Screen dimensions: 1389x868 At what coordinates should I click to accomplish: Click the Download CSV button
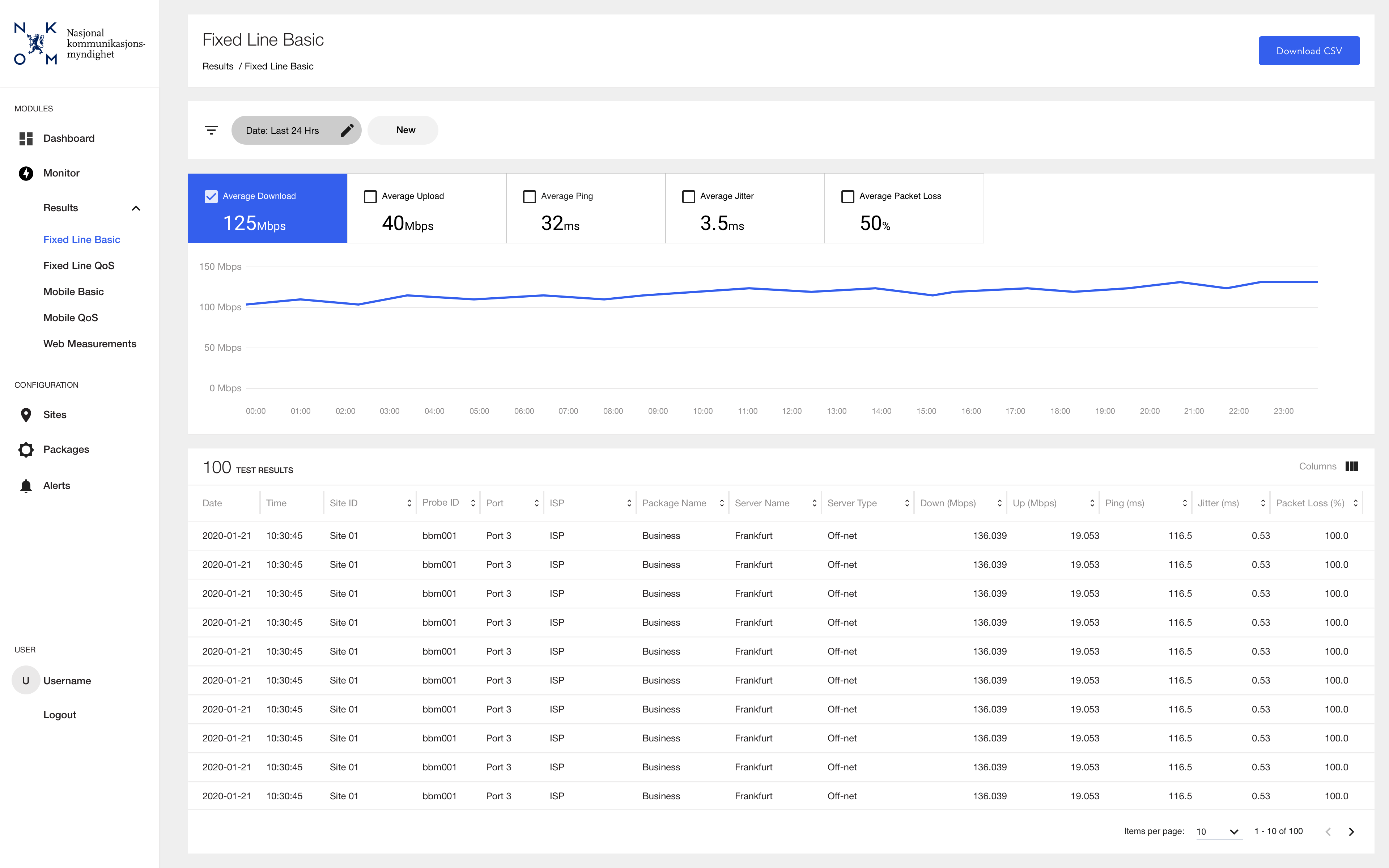(x=1309, y=51)
